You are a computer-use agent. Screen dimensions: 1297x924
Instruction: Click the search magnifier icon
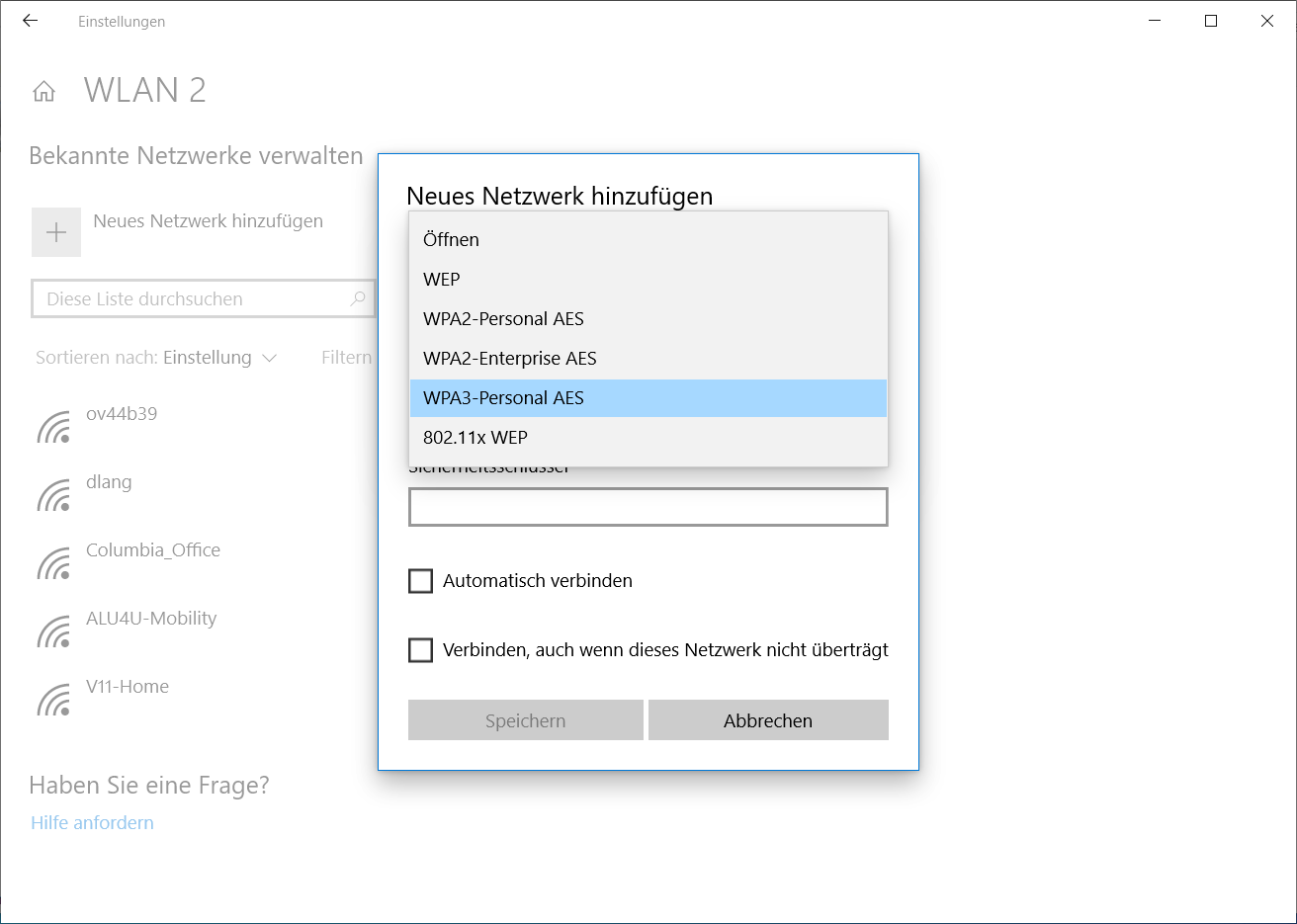coord(358,298)
